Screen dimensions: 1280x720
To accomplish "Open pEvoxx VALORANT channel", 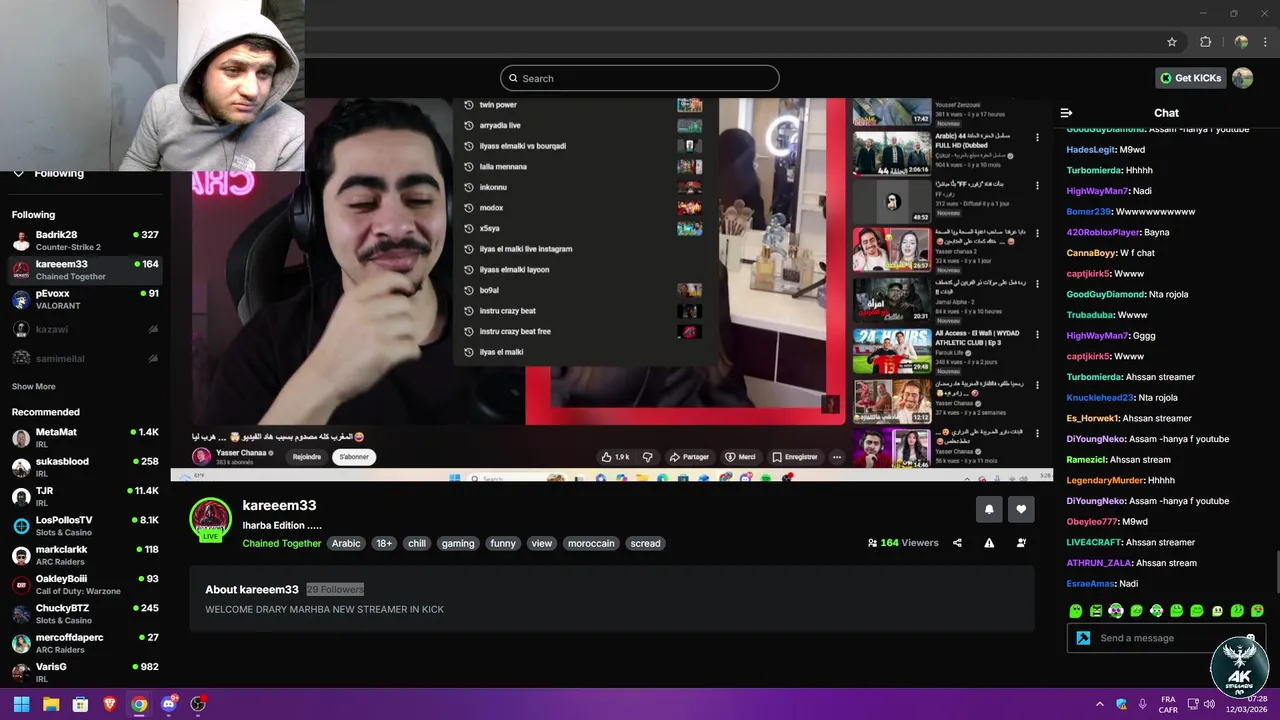I will (x=85, y=299).
